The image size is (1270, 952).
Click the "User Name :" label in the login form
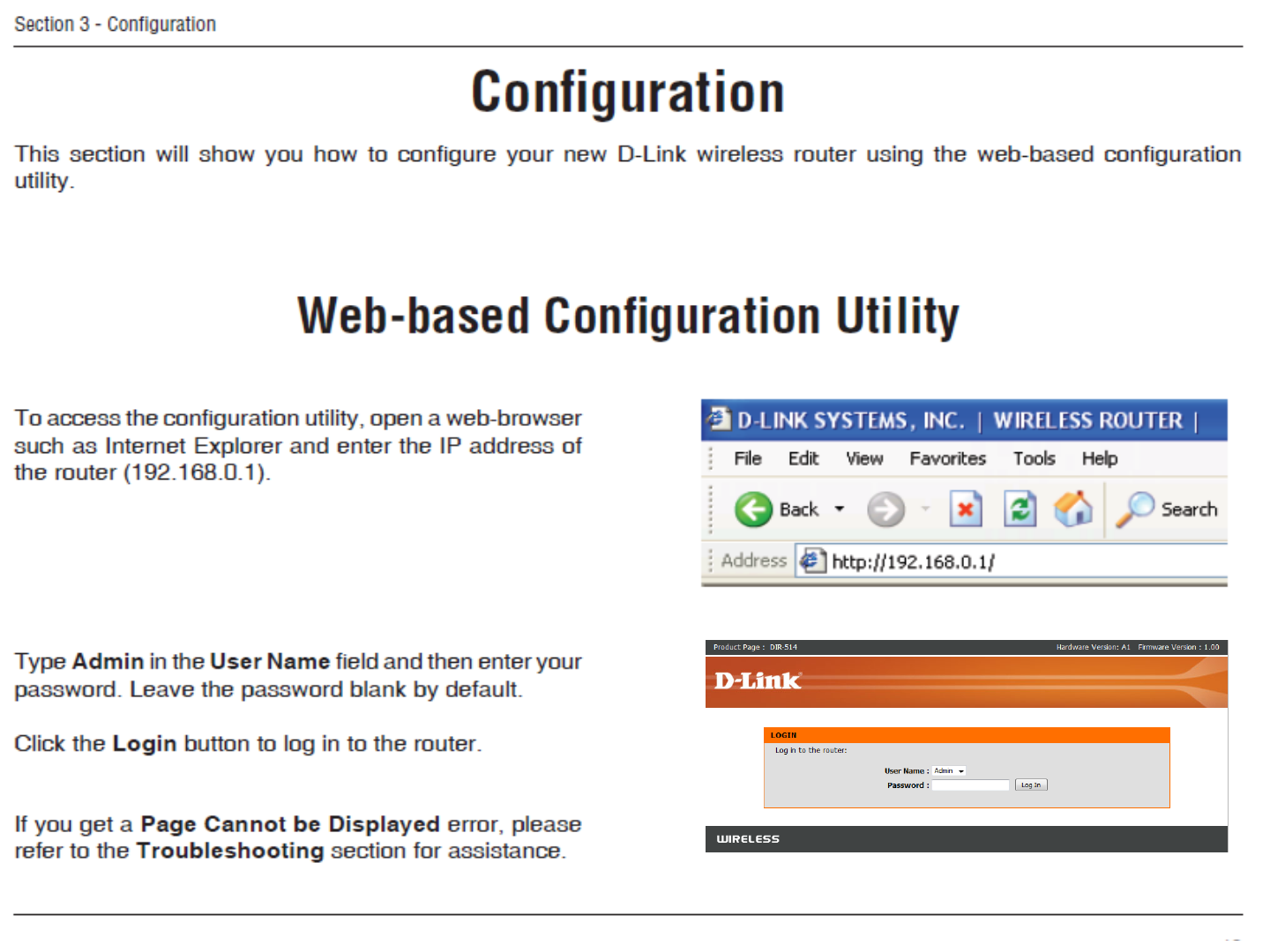click(907, 771)
